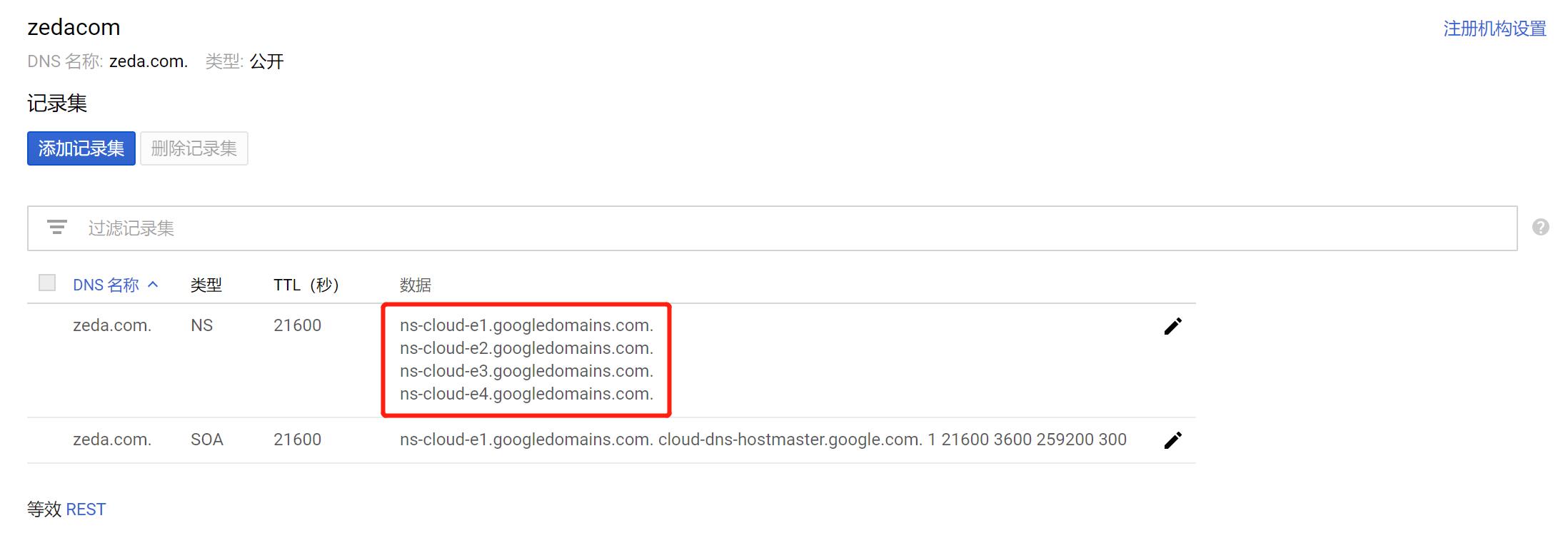Open 注册机构设置 link
Image resolution: width=1568 pixels, height=538 pixels.
coord(1494,29)
